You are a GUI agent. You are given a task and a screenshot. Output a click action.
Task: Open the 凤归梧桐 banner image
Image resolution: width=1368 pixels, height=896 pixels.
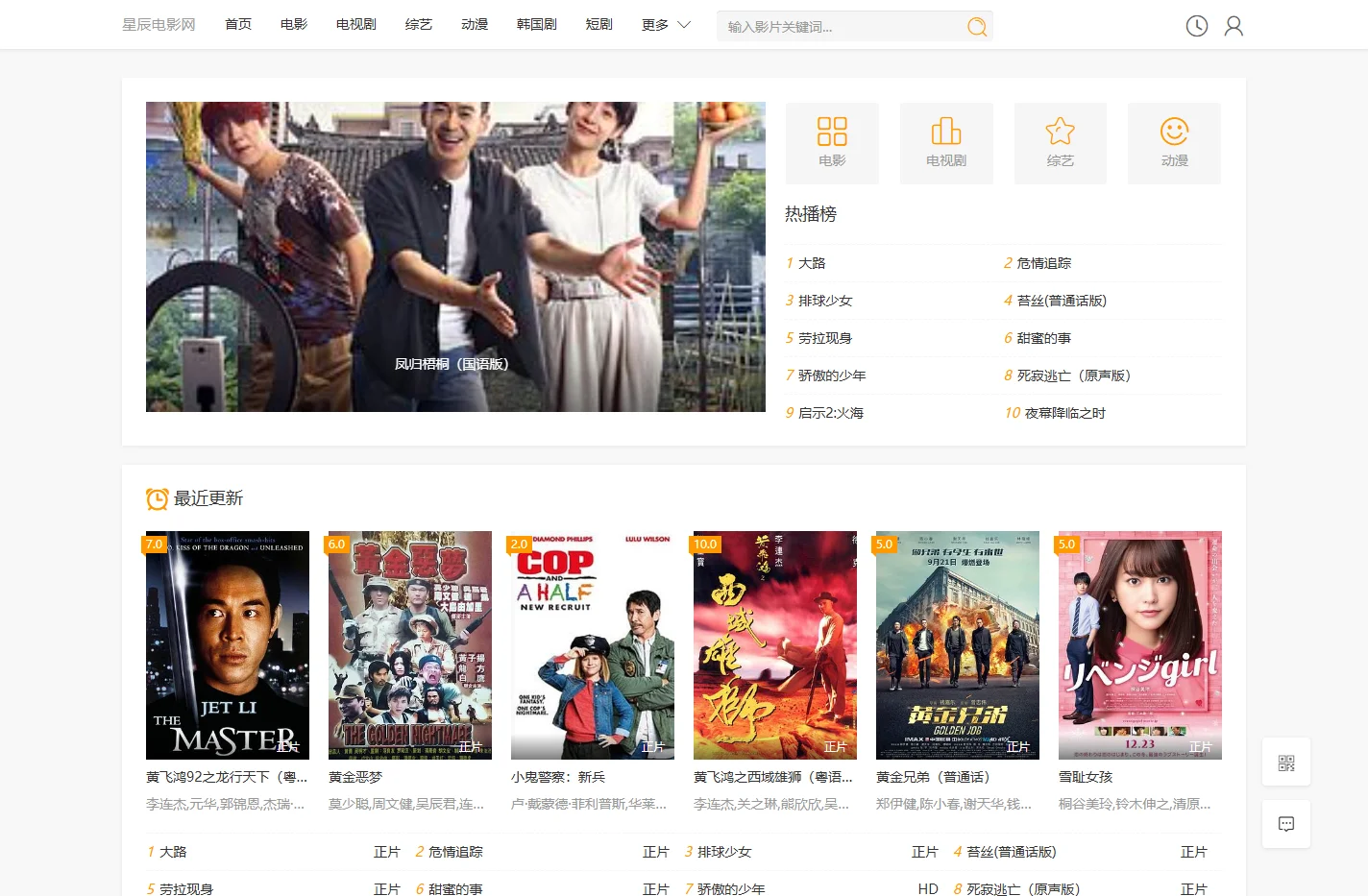[455, 256]
